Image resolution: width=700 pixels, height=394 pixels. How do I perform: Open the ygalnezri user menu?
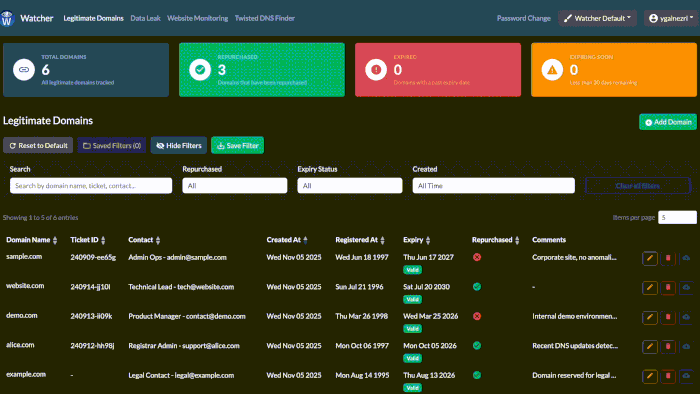[671, 18]
